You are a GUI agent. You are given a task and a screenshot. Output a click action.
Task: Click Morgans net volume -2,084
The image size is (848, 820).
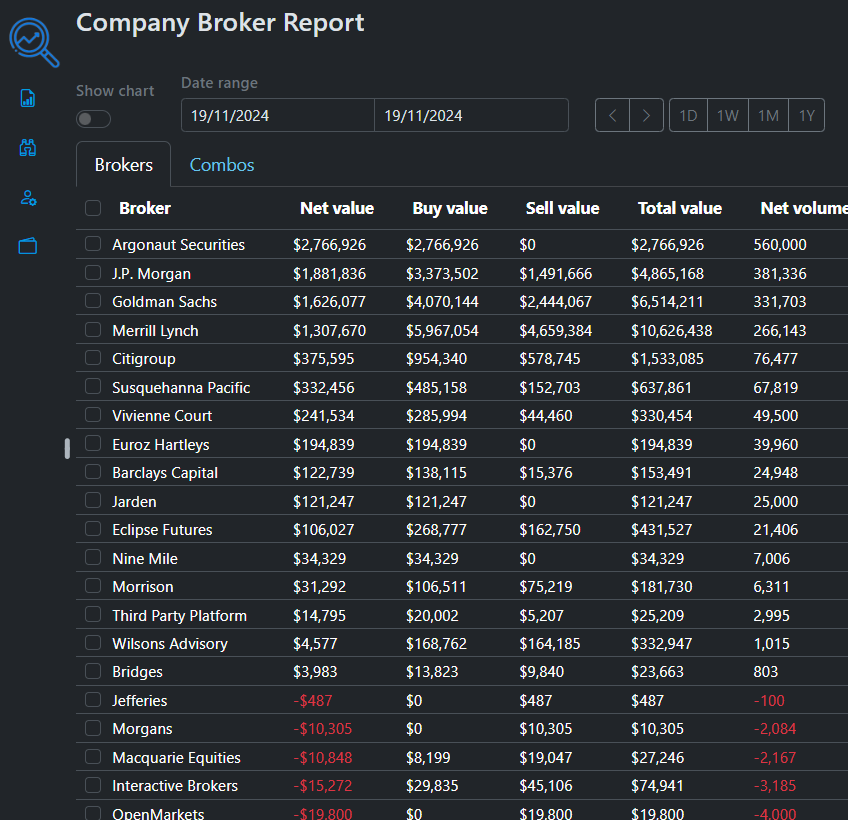tap(774, 729)
